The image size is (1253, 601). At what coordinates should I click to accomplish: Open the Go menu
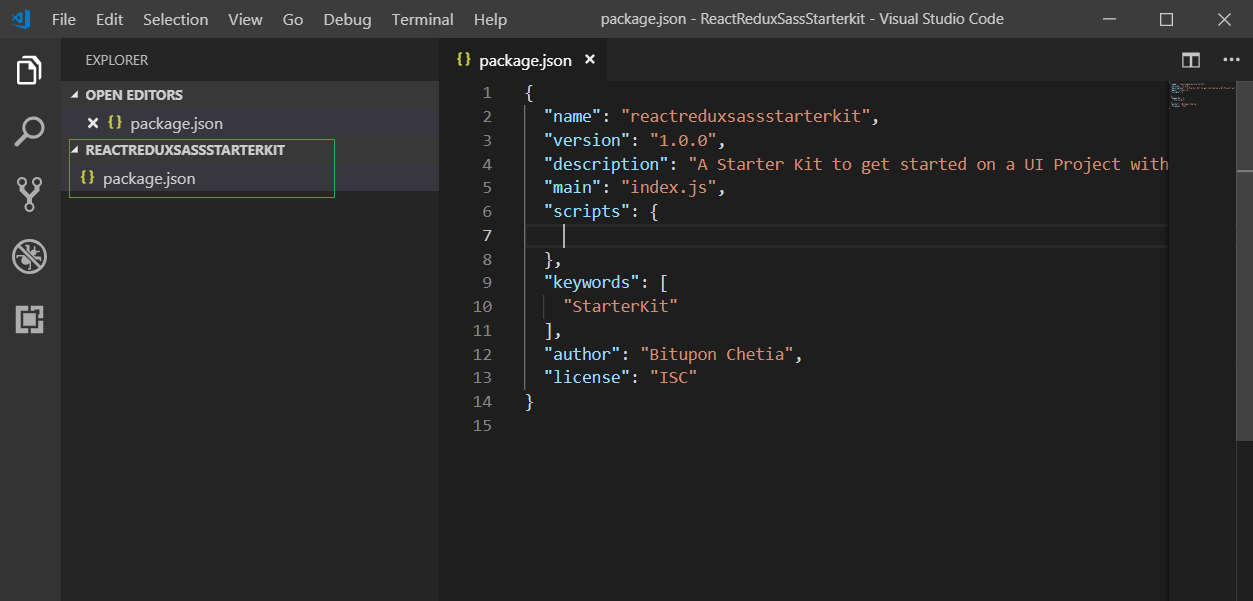click(293, 19)
